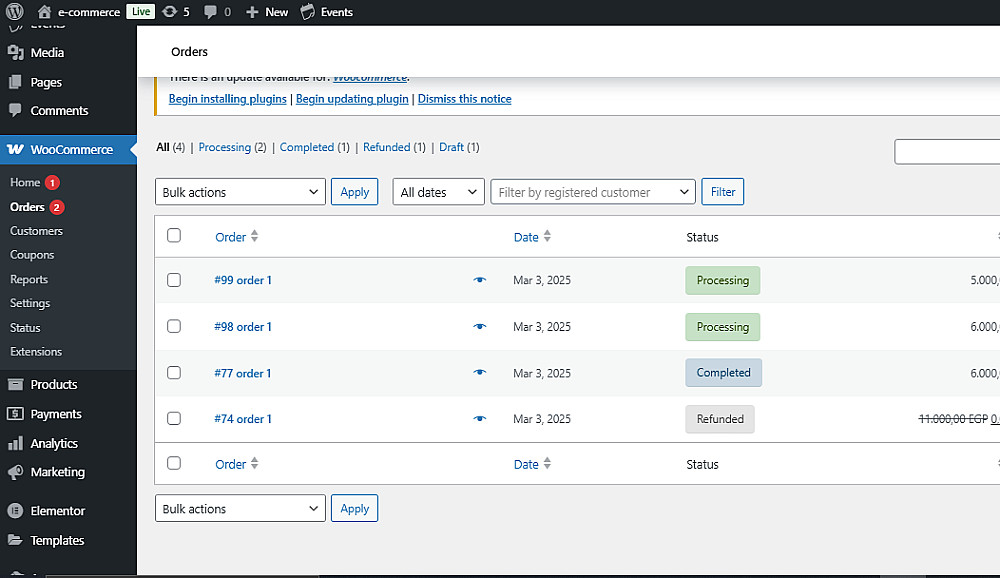
Task: Open Elementor in the sidebar
Action: (x=58, y=511)
